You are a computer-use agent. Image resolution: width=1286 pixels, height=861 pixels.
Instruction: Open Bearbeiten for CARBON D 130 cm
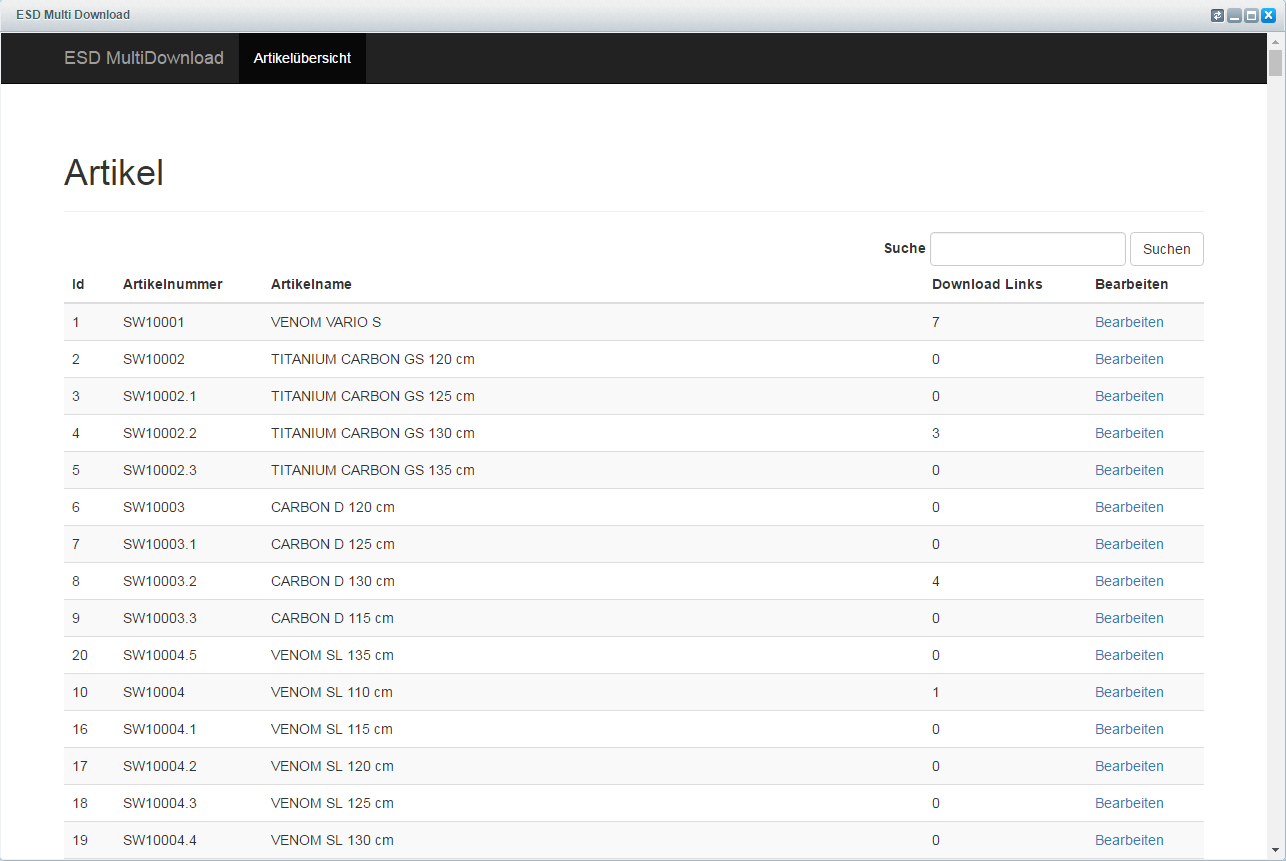(1129, 581)
